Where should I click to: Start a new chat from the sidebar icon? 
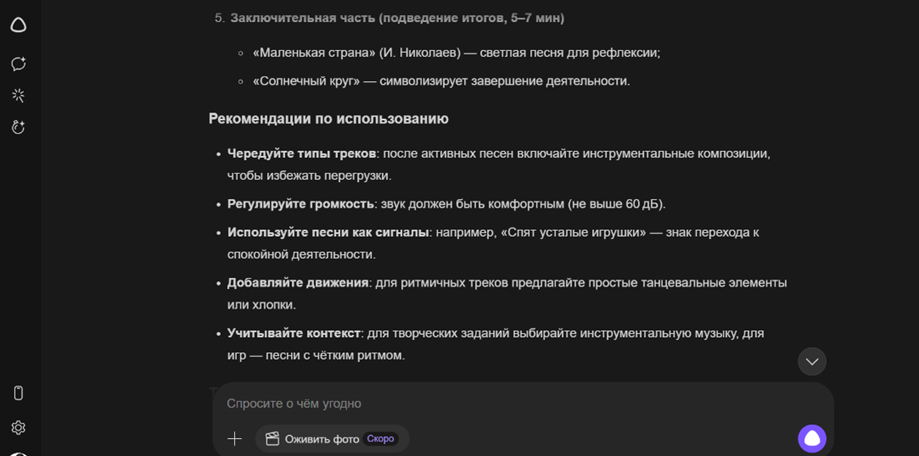click(18, 64)
